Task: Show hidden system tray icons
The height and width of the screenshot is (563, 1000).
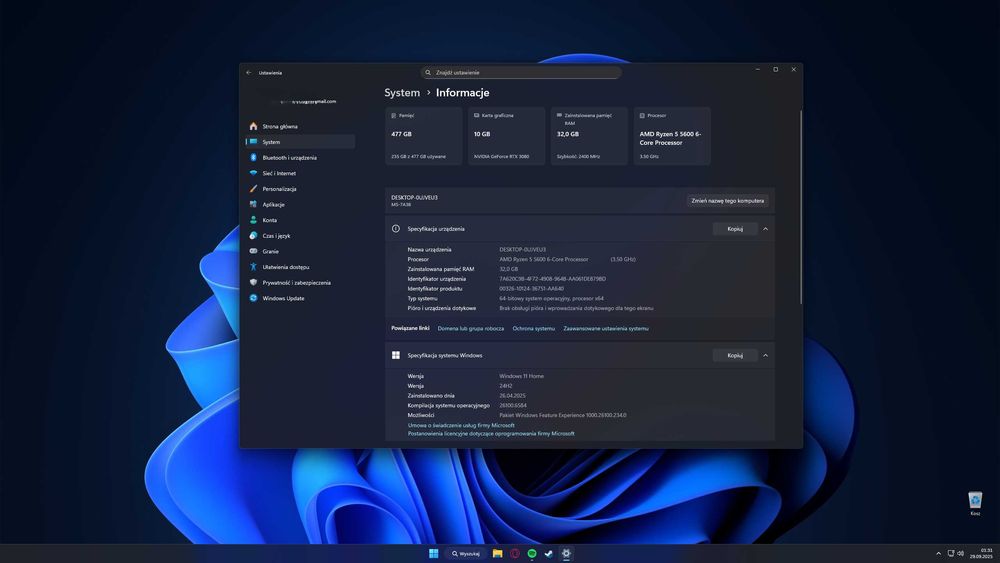Action: [938, 553]
